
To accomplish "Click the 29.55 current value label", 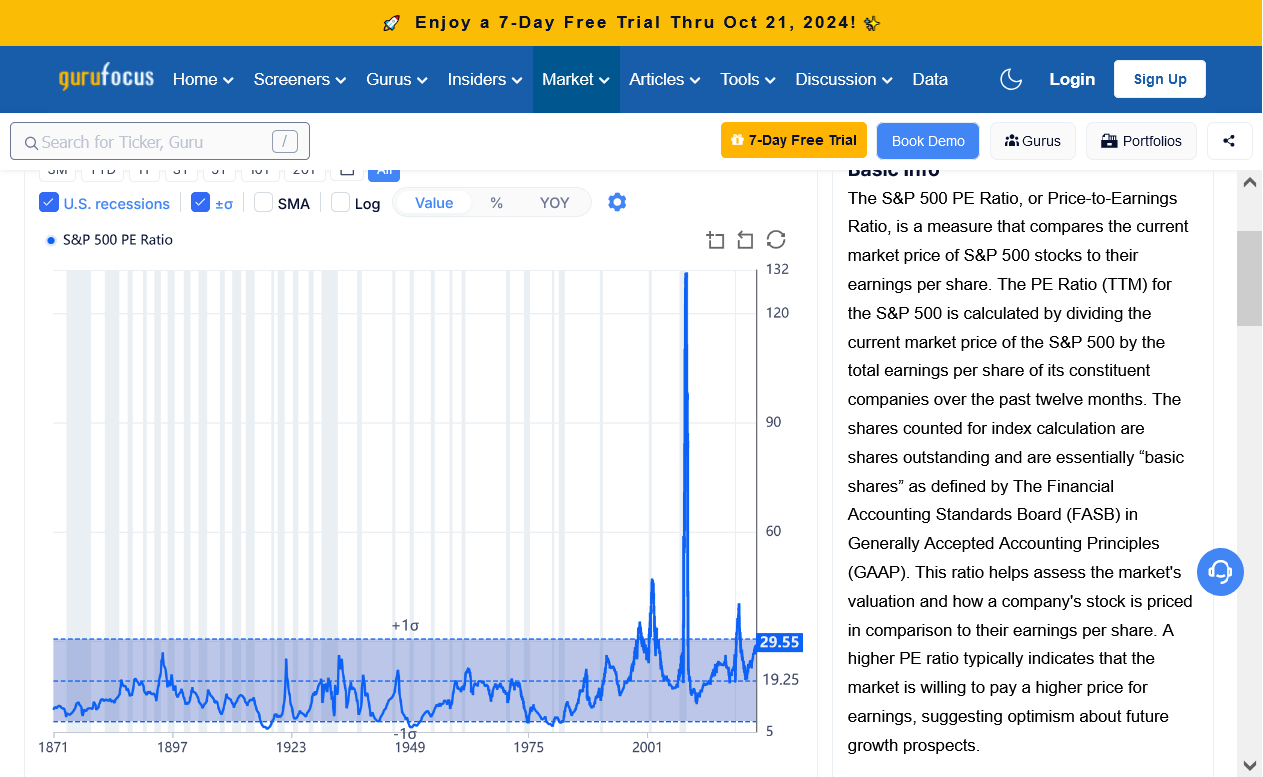I will [x=779, y=642].
